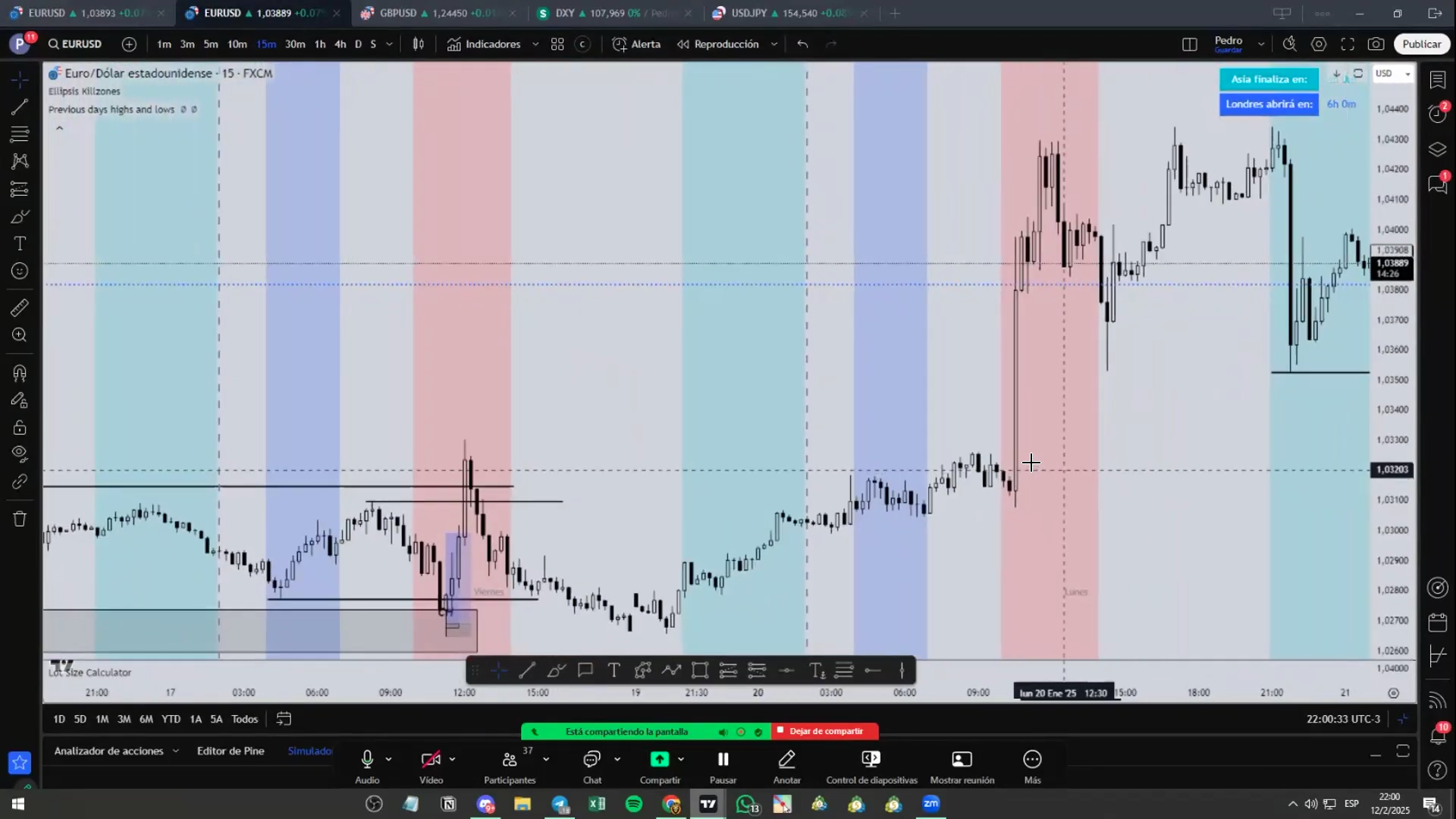Open the layout grid templates icon
This screenshot has height=819, width=1456.
tap(557, 44)
